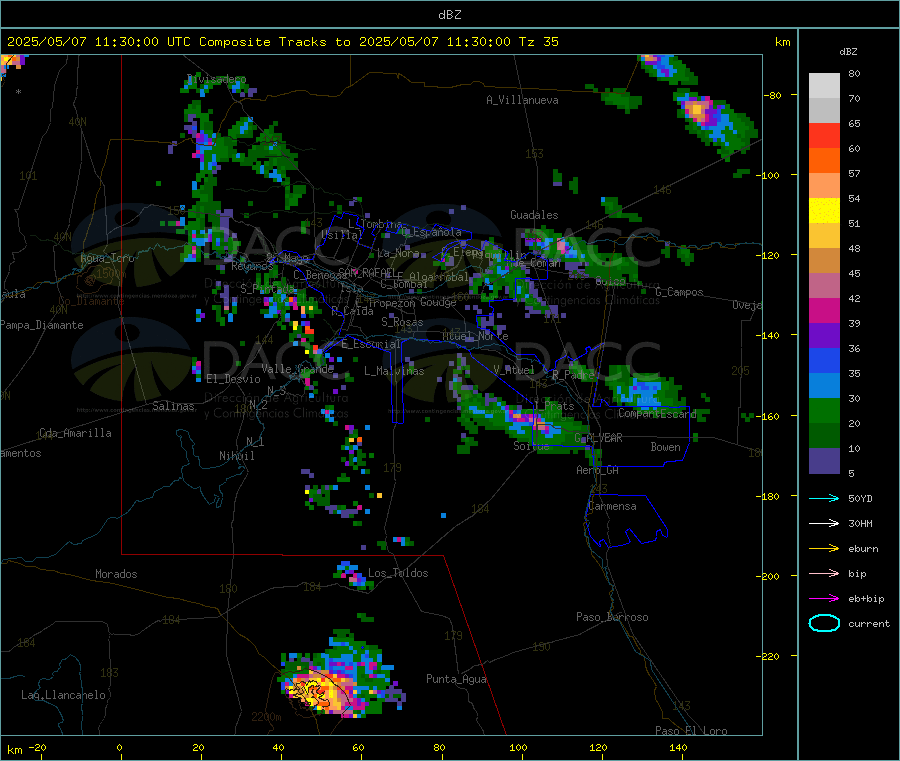Select the yellow 51 dBZ color swatch
This screenshot has height=761, width=900.
[x=824, y=211]
